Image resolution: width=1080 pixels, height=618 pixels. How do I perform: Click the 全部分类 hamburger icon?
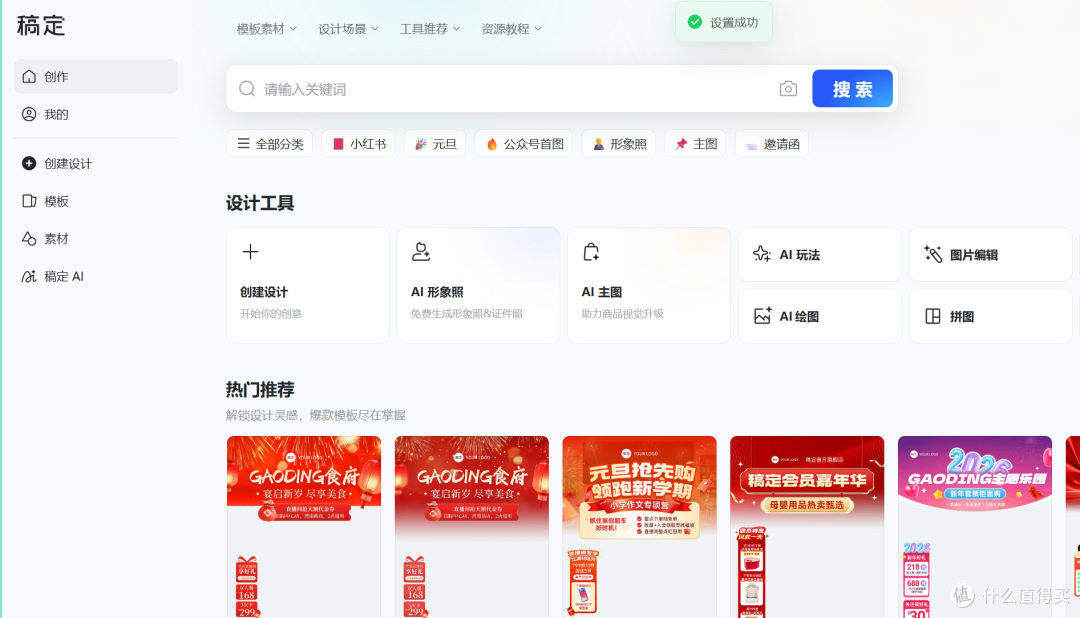[x=243, y=143]
